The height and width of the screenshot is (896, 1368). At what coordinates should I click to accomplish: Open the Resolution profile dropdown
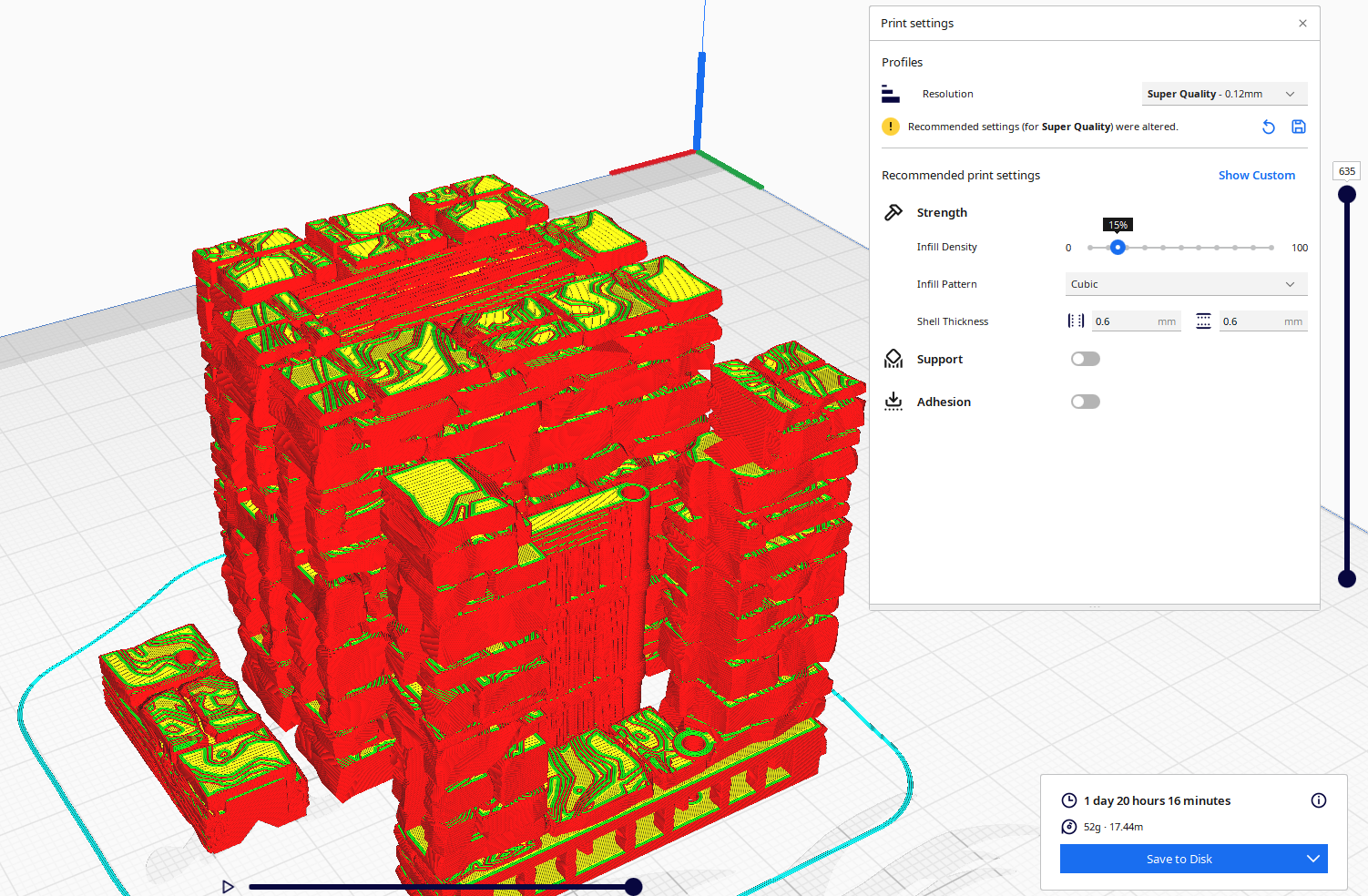pyautogui.click(x=1224, y=93)
